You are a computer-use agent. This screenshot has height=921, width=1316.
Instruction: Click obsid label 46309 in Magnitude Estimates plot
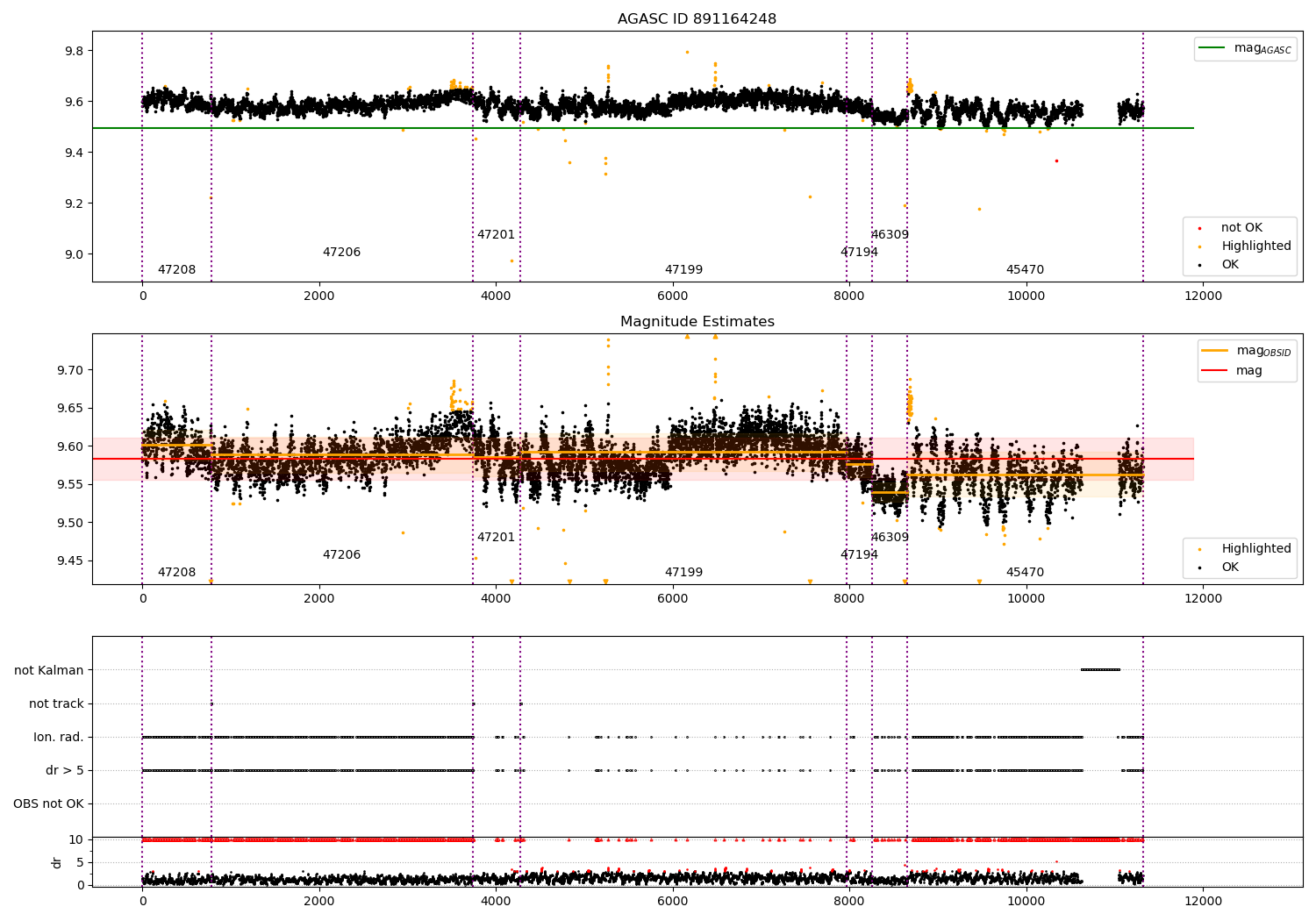click(890, 538)
